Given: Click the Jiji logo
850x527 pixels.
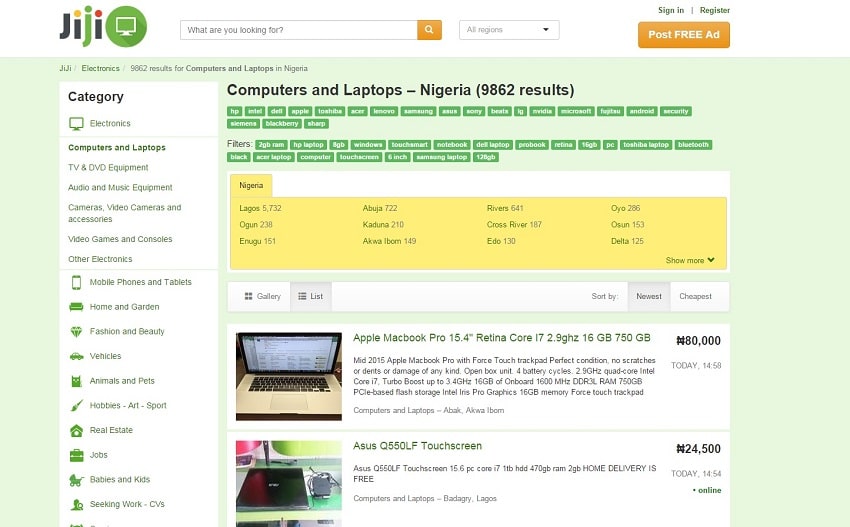Looking at the screenshot, I should (103, 26).
